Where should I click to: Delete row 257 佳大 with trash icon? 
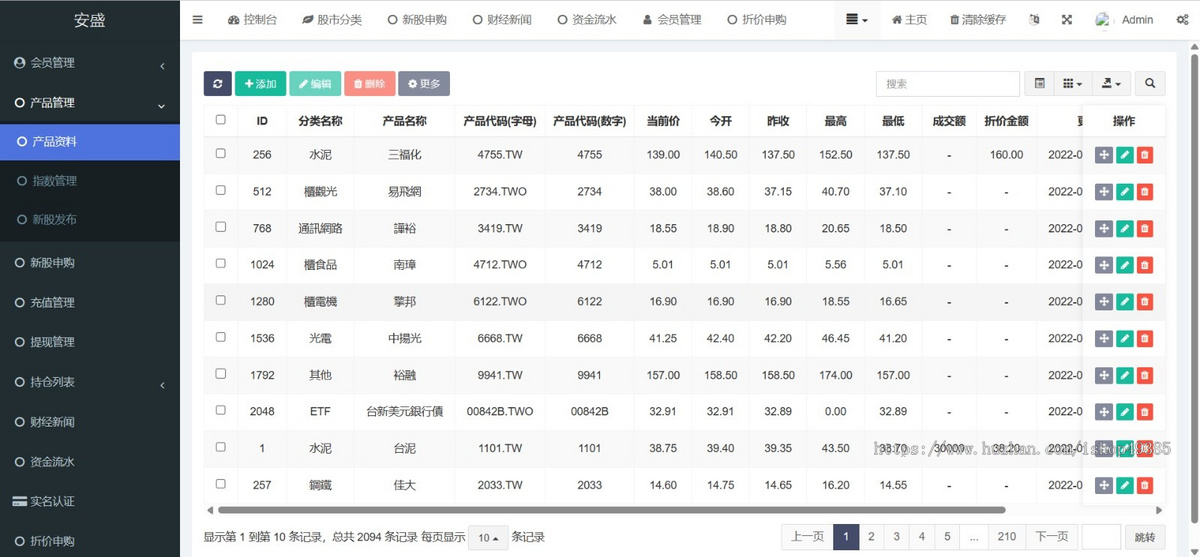1145,485
